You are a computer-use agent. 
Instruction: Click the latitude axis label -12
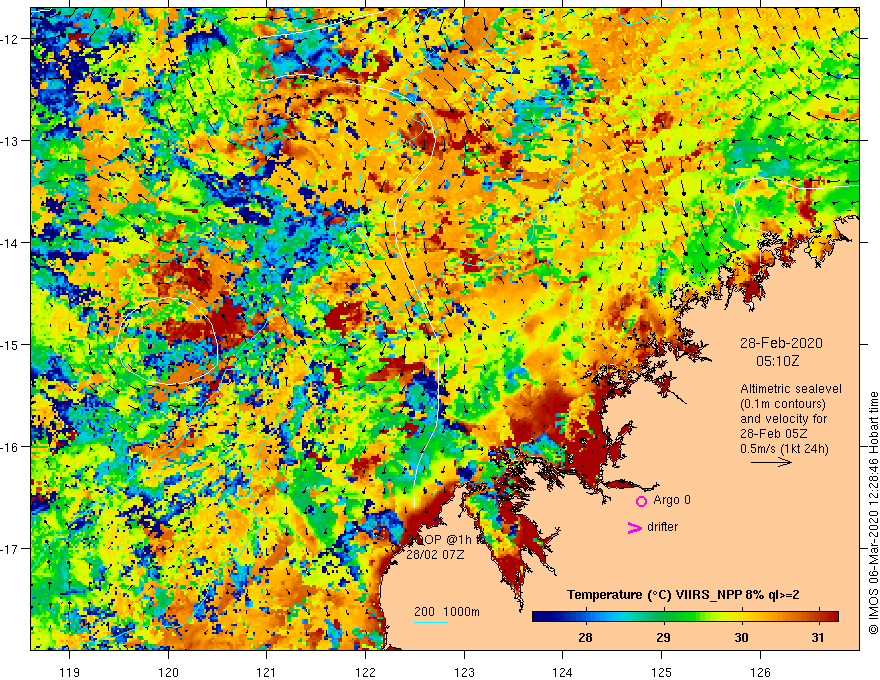click(10, 39)
